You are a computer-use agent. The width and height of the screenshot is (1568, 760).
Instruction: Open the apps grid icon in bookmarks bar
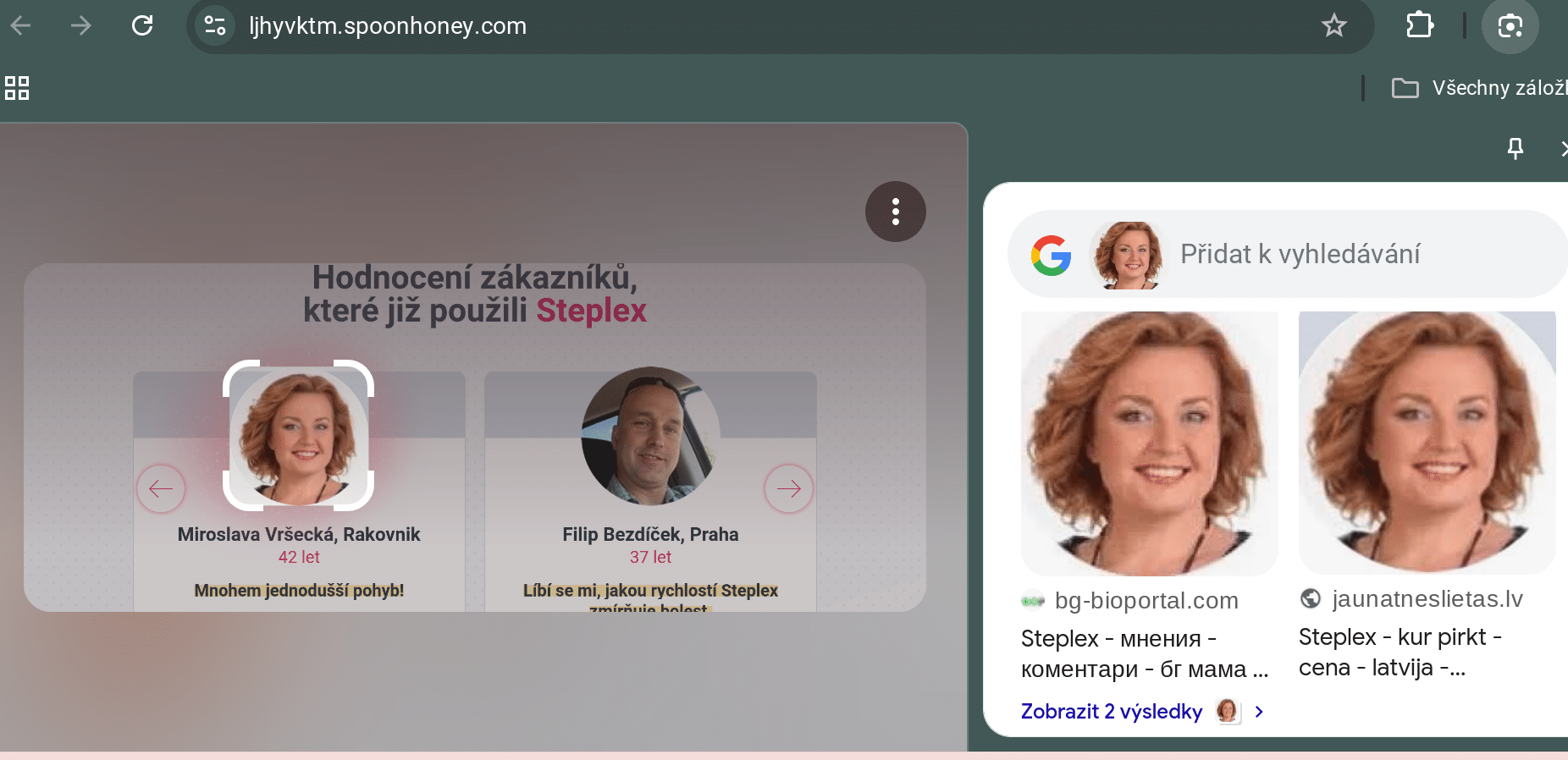[17, 88]
